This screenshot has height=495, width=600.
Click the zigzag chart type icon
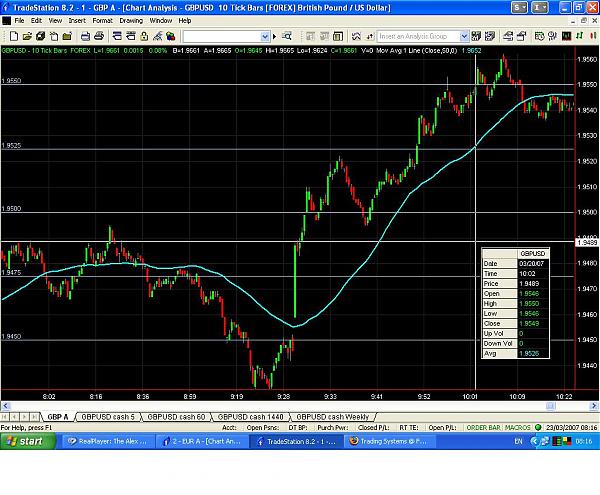pyautogui.click(x=356, y=36)
